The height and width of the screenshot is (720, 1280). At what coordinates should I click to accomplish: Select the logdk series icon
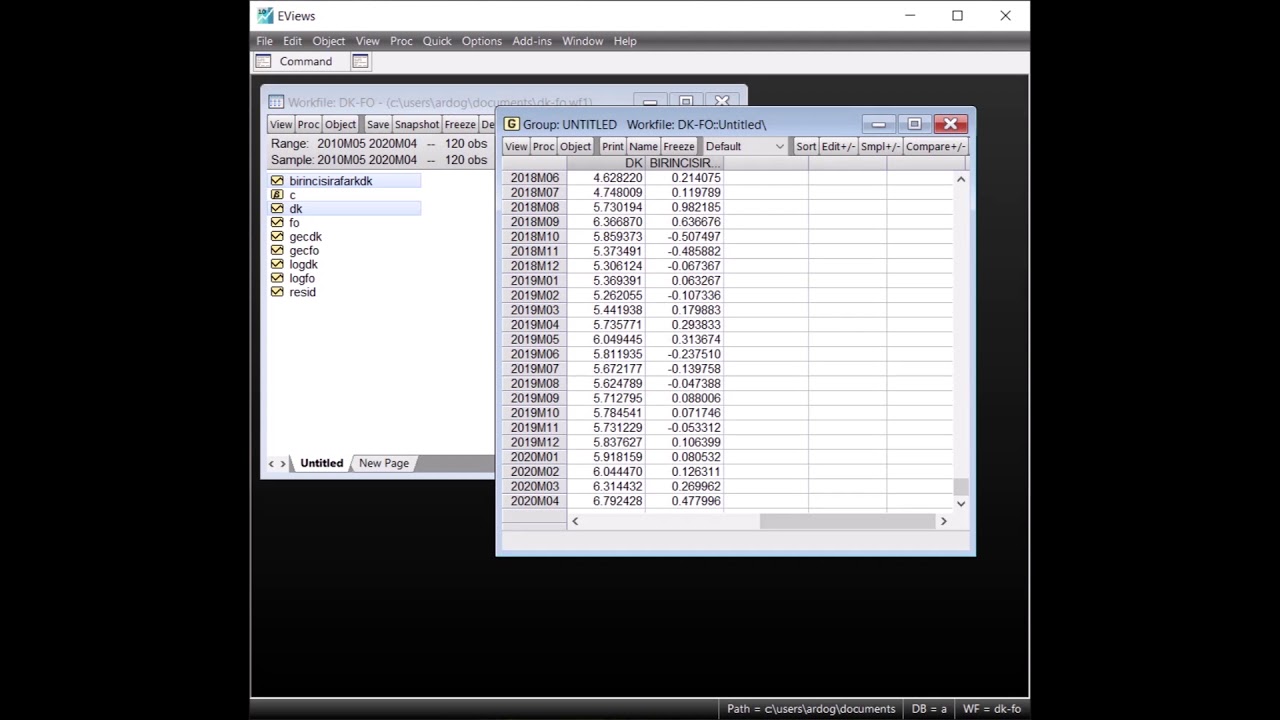[x=277, y=265]
